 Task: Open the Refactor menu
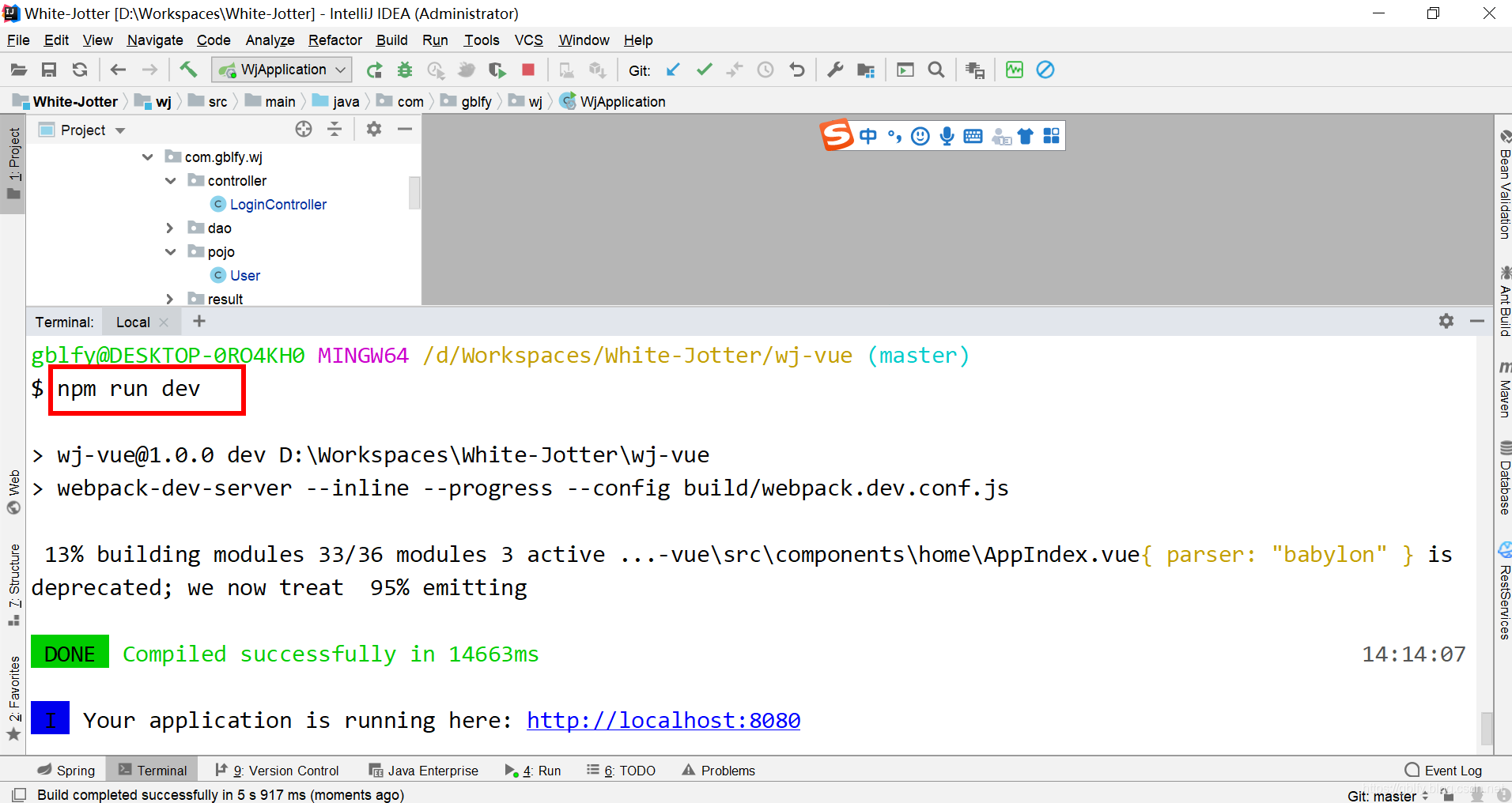pos(335,40)
